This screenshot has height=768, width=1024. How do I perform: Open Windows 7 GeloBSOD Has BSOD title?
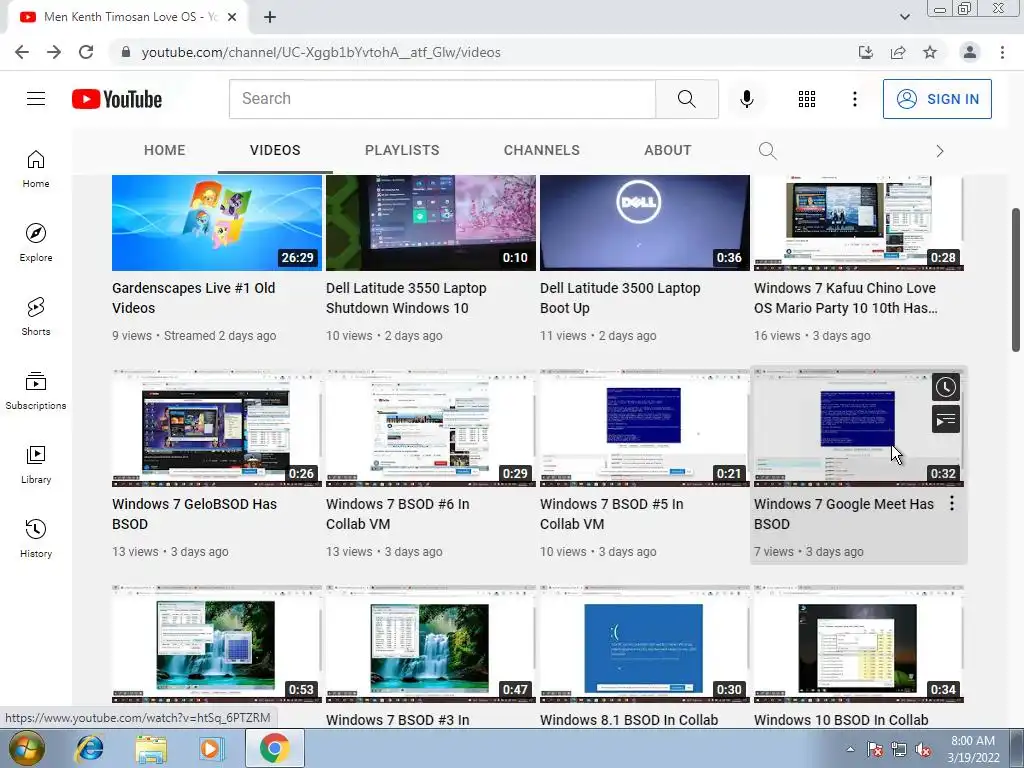pos(194,514)
